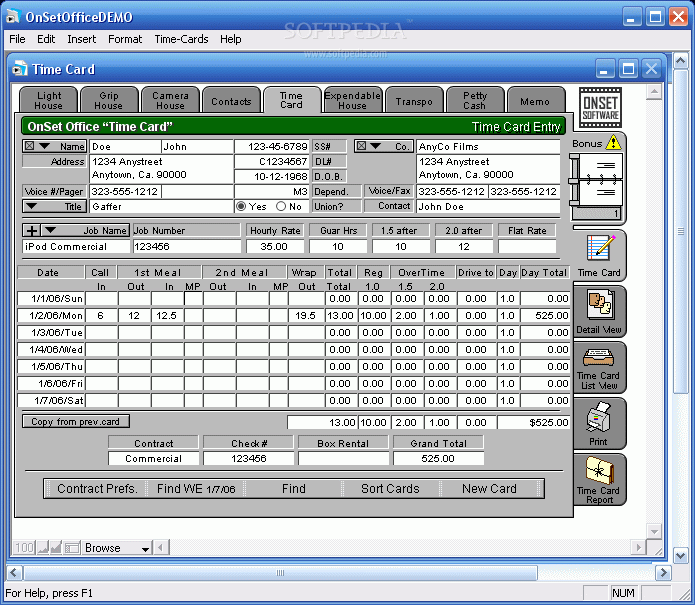Click the Hourly Rate field 35.00
Screen dimensions: 695x605
point(274,246)
